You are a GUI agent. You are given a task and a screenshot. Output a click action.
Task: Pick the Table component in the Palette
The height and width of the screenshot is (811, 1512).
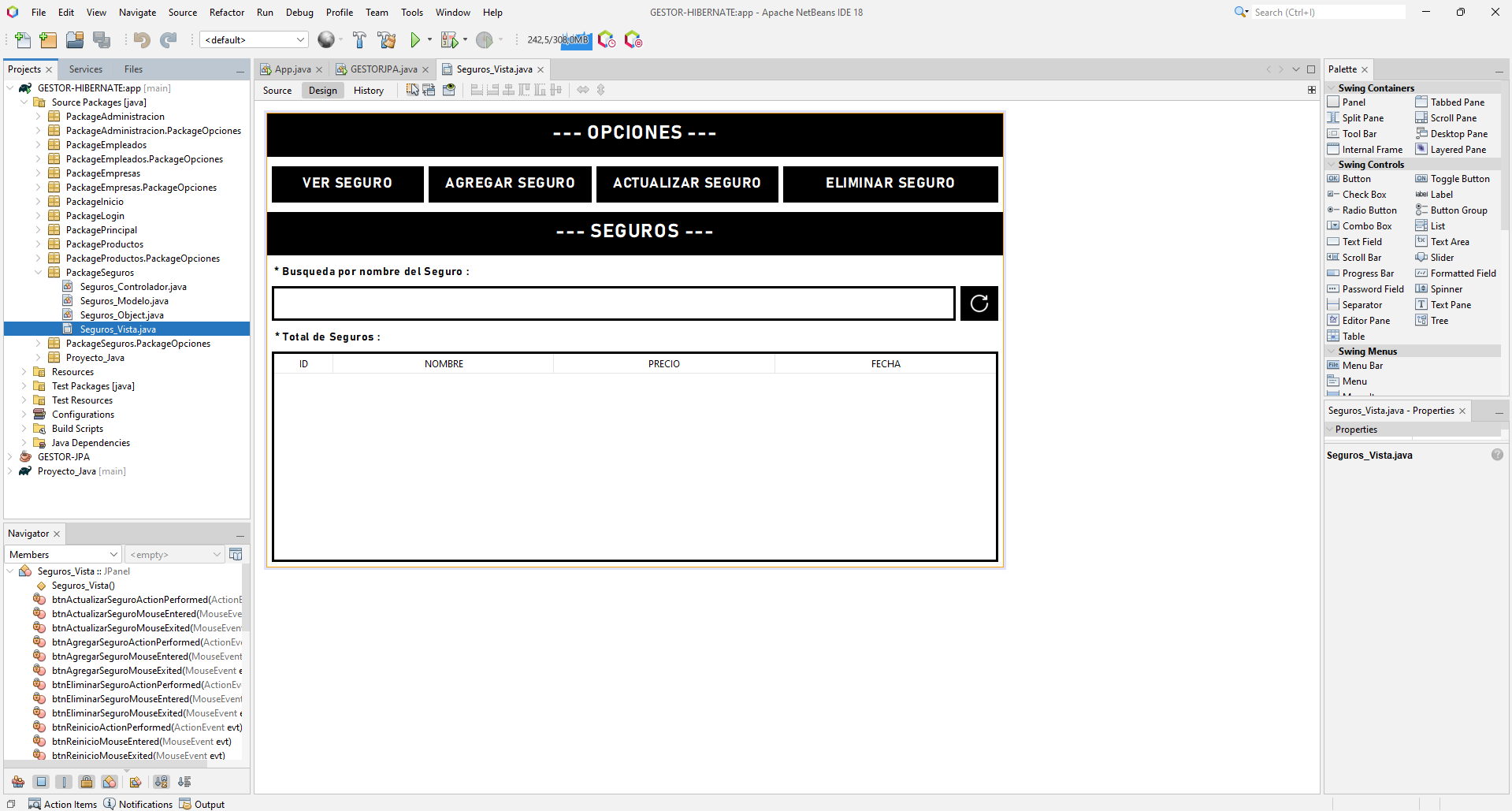(1346, 336)
